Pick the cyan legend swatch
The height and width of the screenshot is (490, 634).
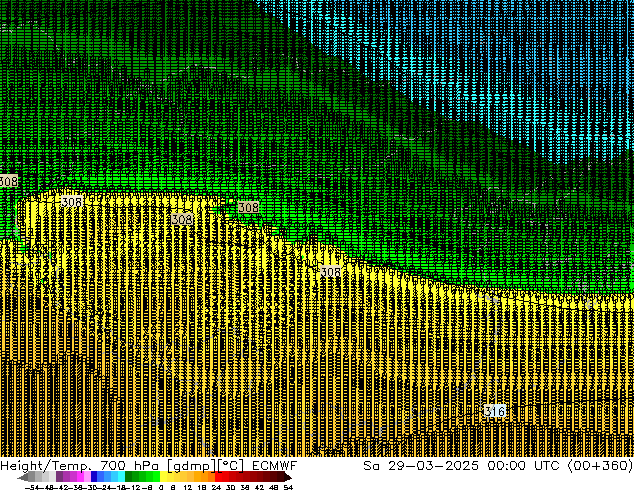[121, 476]
